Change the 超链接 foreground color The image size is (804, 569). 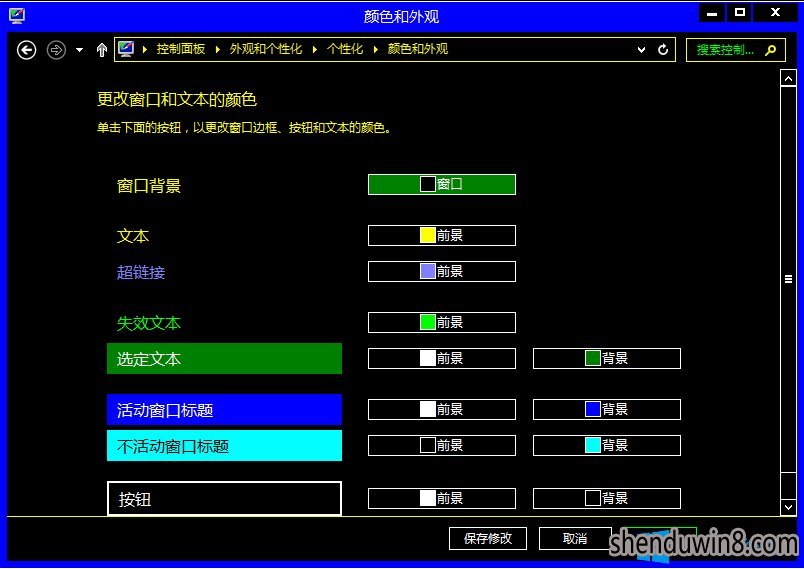(x=441, y=271)
